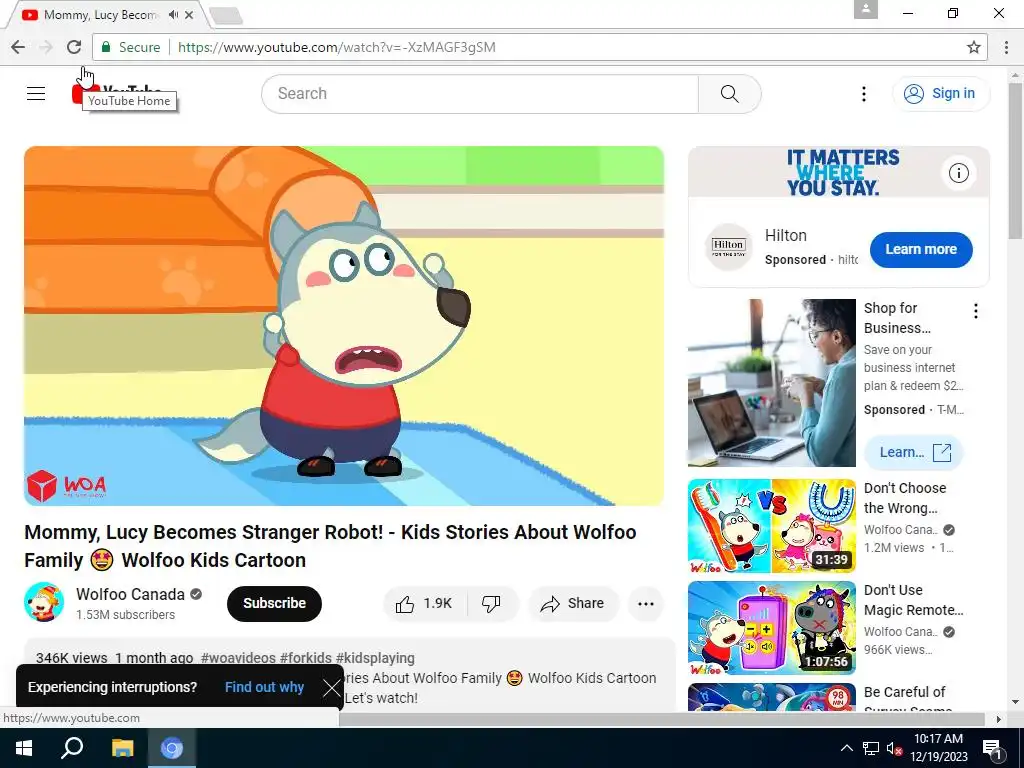Open Don't Choose the Wrong video thumbnail
This screenshot has height=768, width=1024.
coord(771,526)
